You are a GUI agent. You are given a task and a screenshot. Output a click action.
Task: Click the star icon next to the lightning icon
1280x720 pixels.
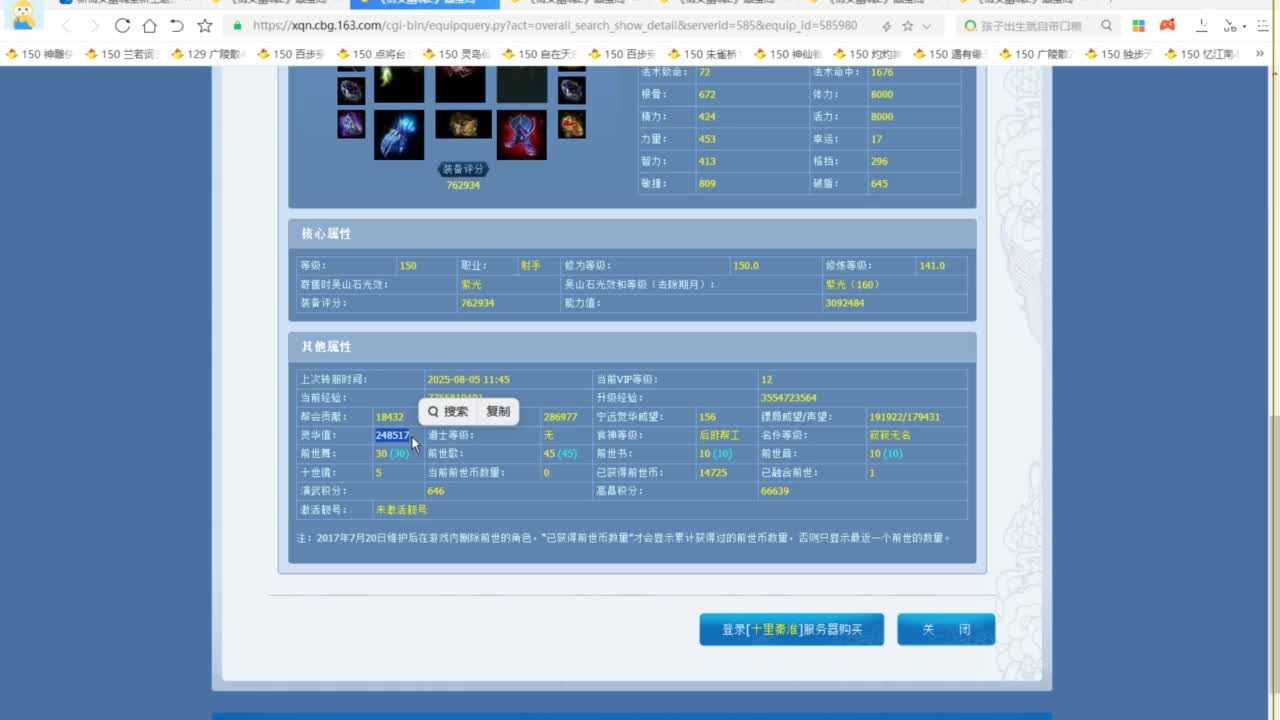(x=908, y=26)
